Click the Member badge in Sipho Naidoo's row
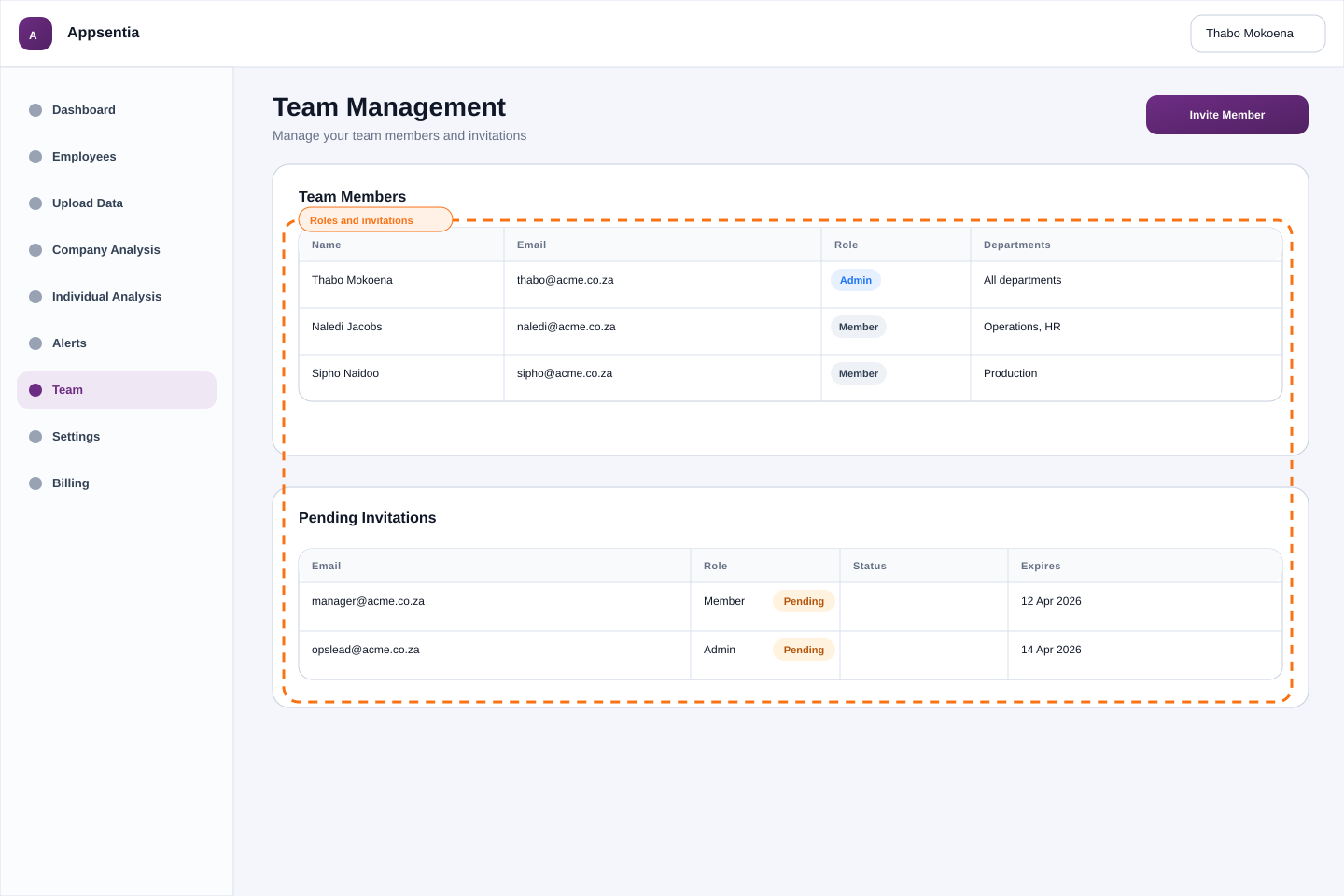Screen dimensions: 1344x896 coord(859,373)
